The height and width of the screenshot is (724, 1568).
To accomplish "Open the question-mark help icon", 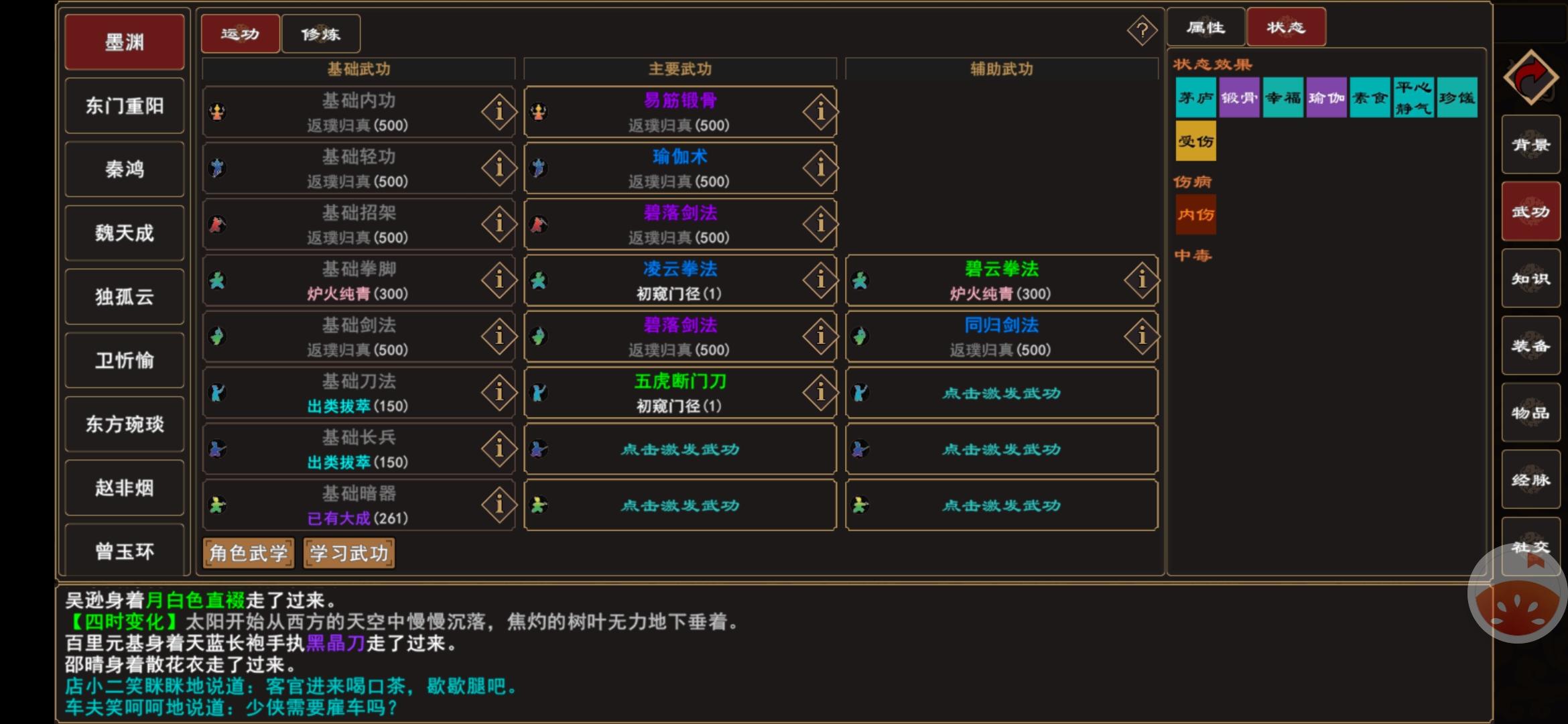I will pyautogui.click(x=1142, y=31).
